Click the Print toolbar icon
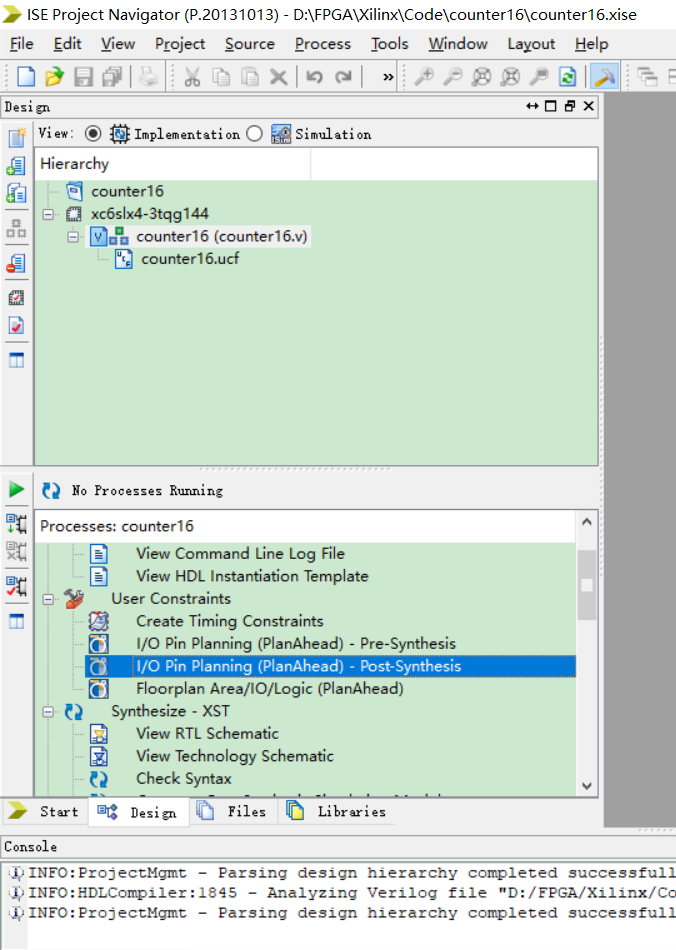Viewport: 676px width, 950px height. pyautogui.click(x=148, y=77)
